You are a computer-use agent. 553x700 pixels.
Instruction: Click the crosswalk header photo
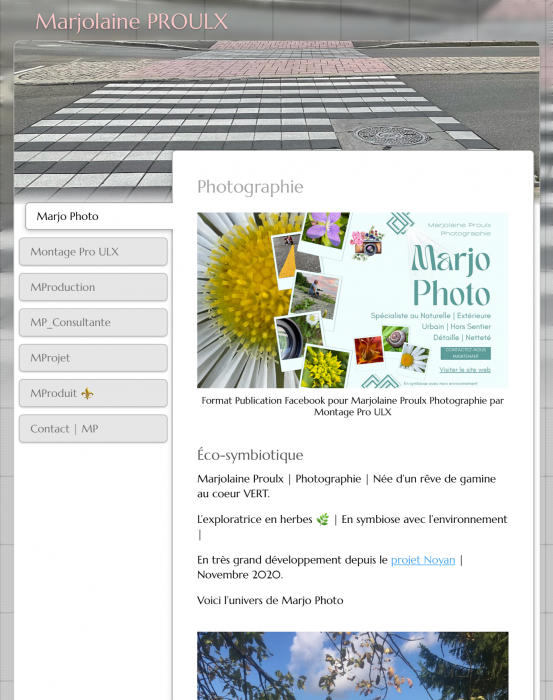pyautogui.click(x=276, y=96)
